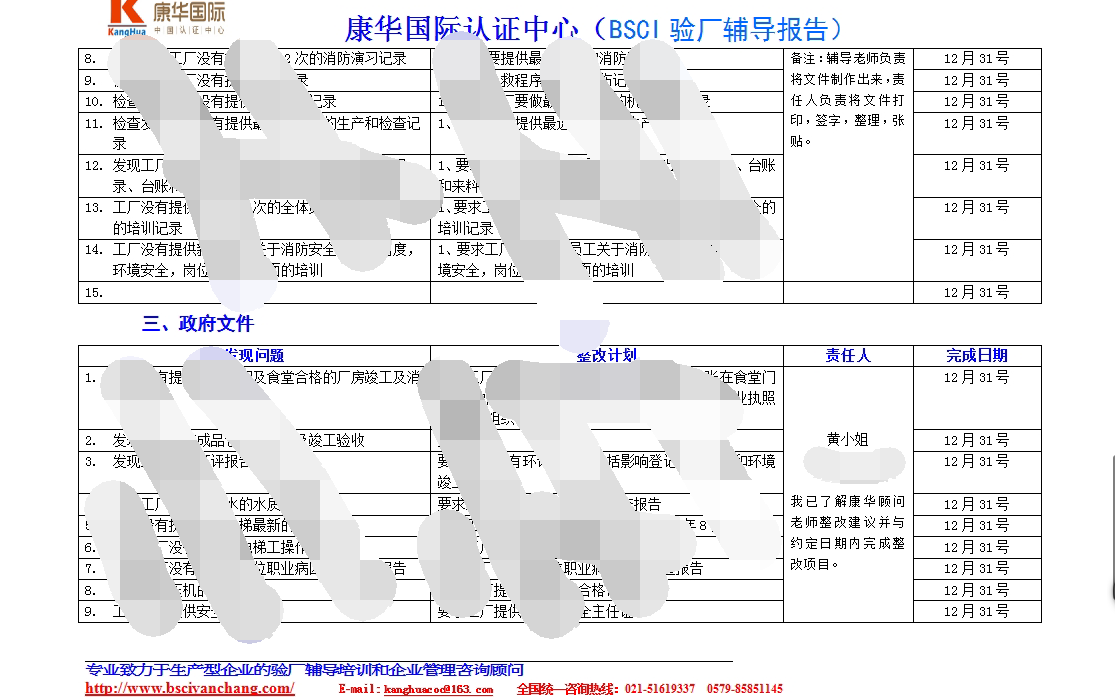Select the hotline number 021-51619337
This screenshot has width=1115, height=697.
tap(660, 688)
